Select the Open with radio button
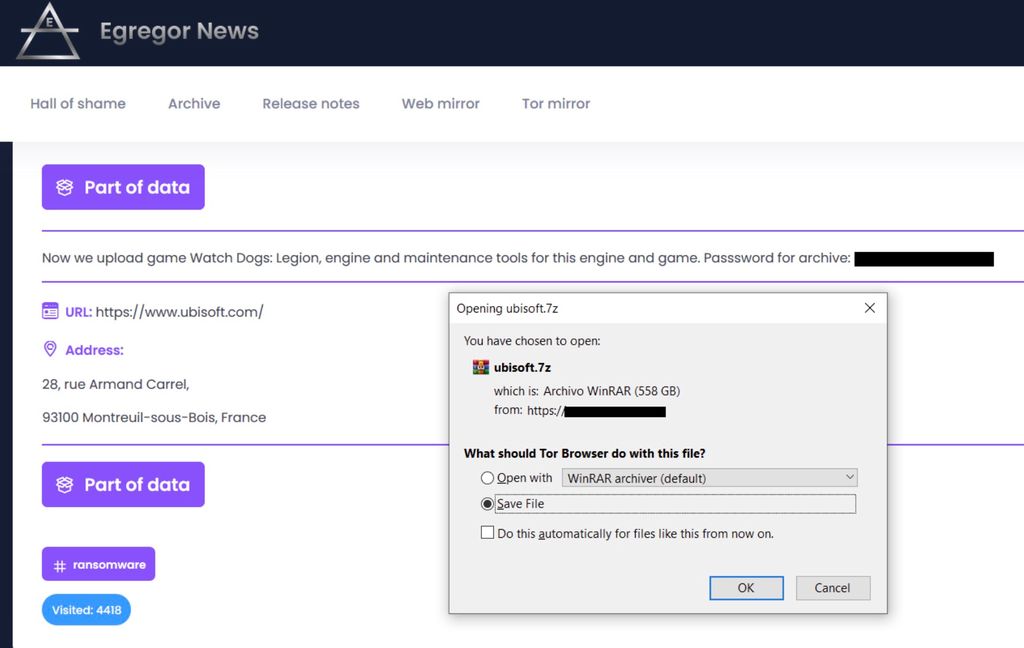1024x648 pixels. tap(487, 478)
